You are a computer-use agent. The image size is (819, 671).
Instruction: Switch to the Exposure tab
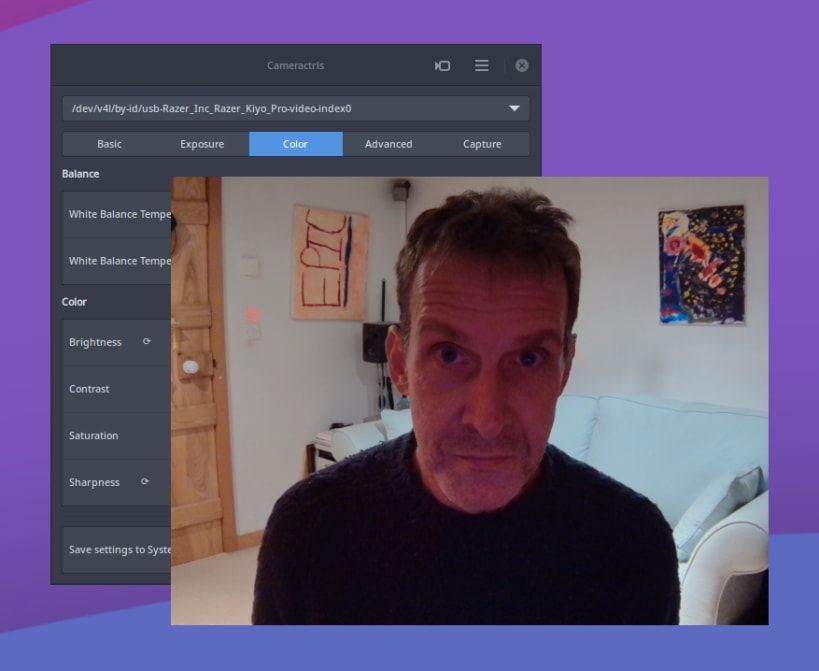pos(202,144)
